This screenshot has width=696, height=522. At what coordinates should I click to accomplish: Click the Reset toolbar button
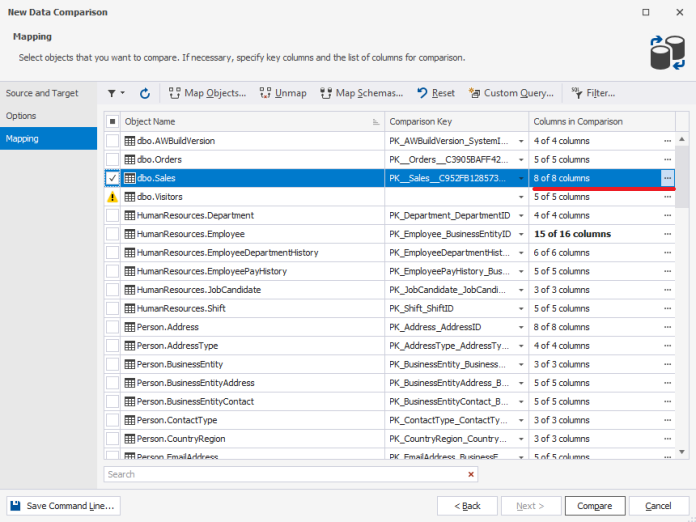coord(435,93)
